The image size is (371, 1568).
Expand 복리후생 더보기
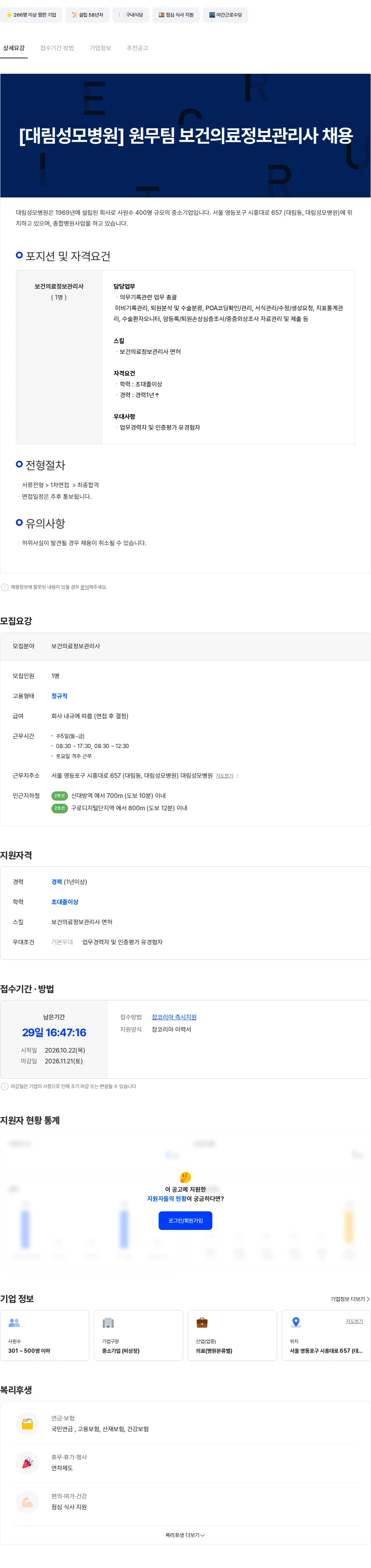click(185, 1535)
